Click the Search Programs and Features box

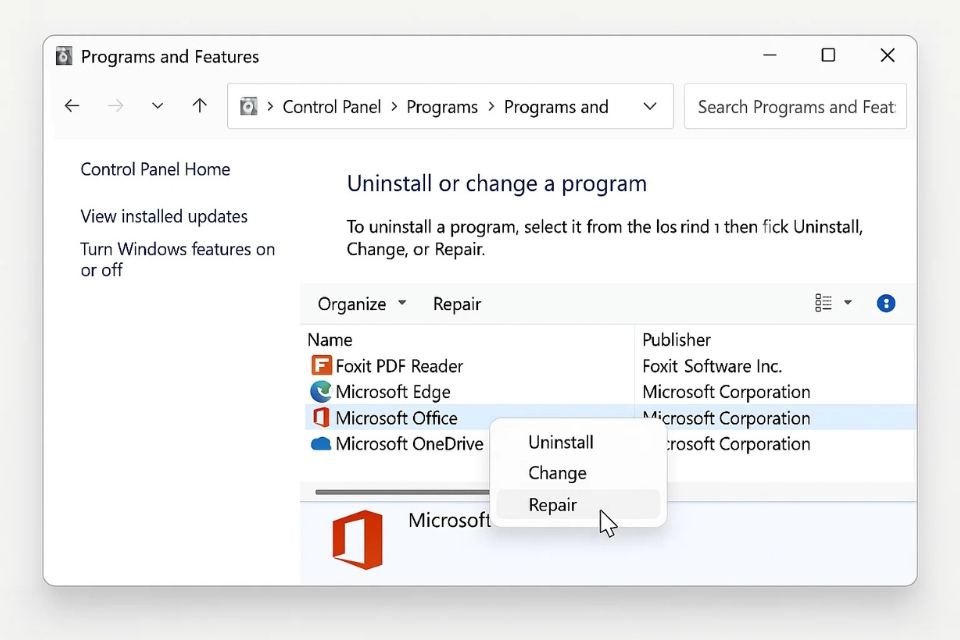coord(796,107)
